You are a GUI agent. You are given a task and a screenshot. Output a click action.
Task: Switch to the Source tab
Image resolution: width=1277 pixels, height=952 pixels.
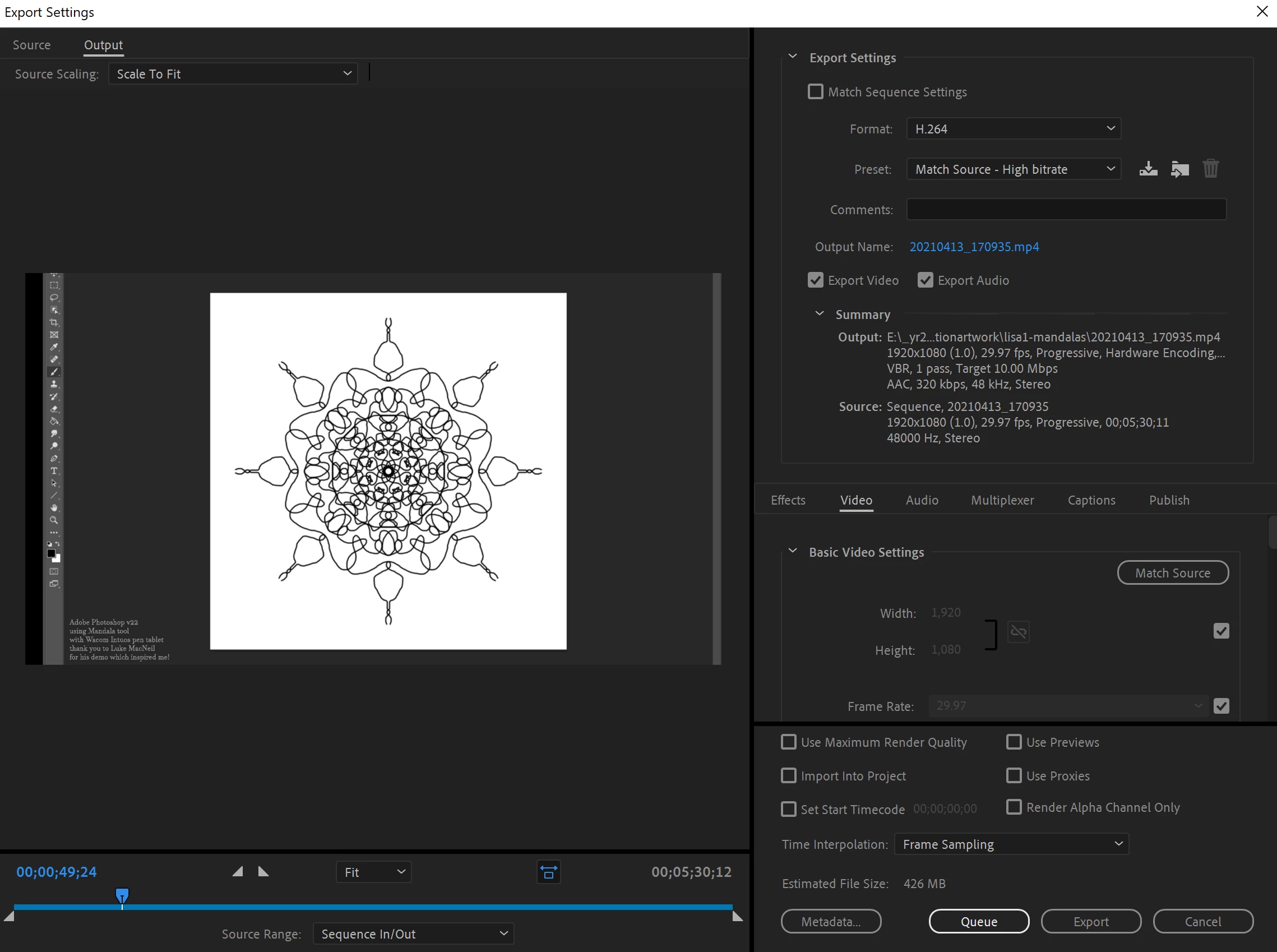[x=32, y=45]
